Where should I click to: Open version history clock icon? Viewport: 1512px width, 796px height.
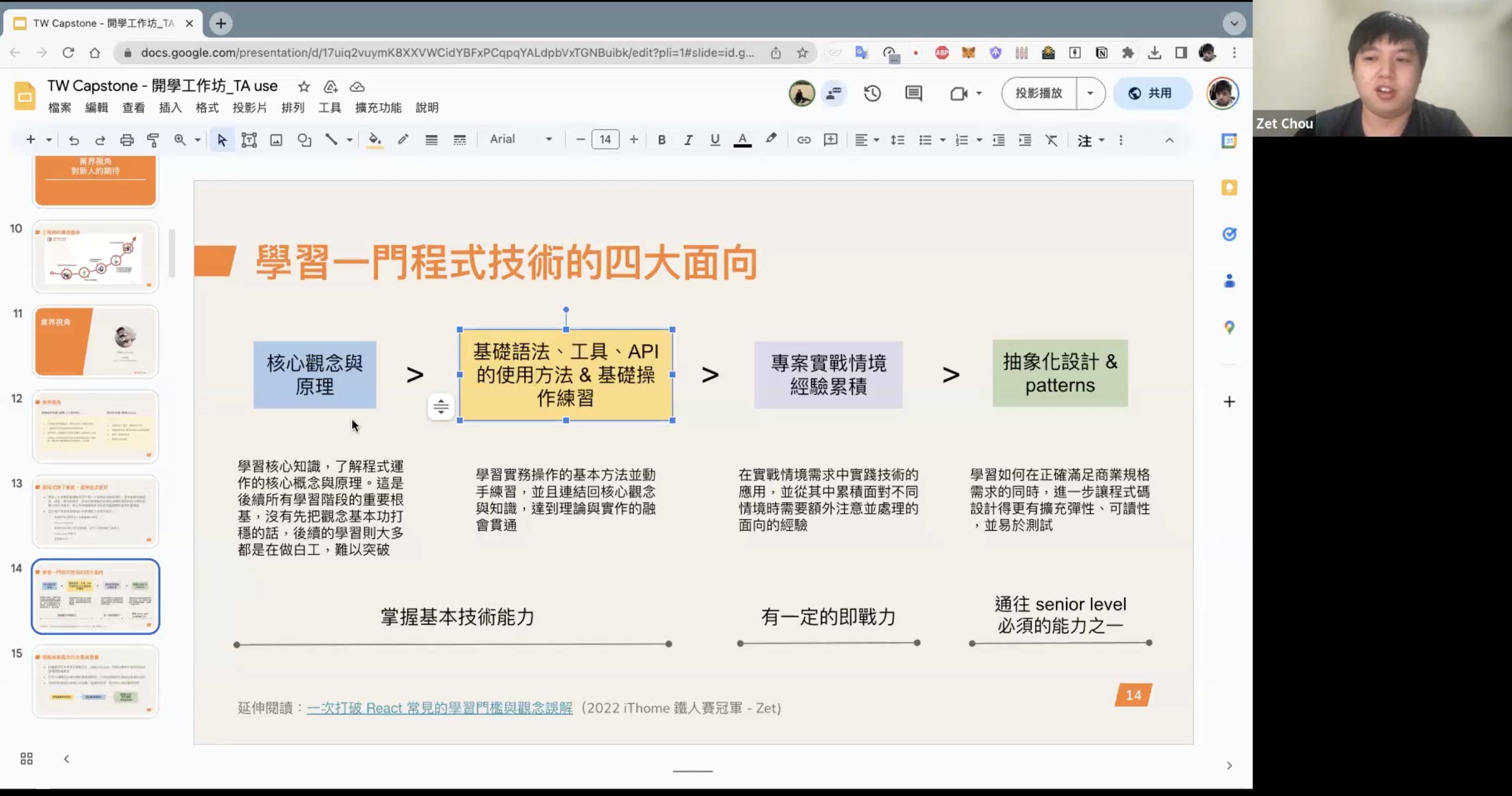(872, 94)
